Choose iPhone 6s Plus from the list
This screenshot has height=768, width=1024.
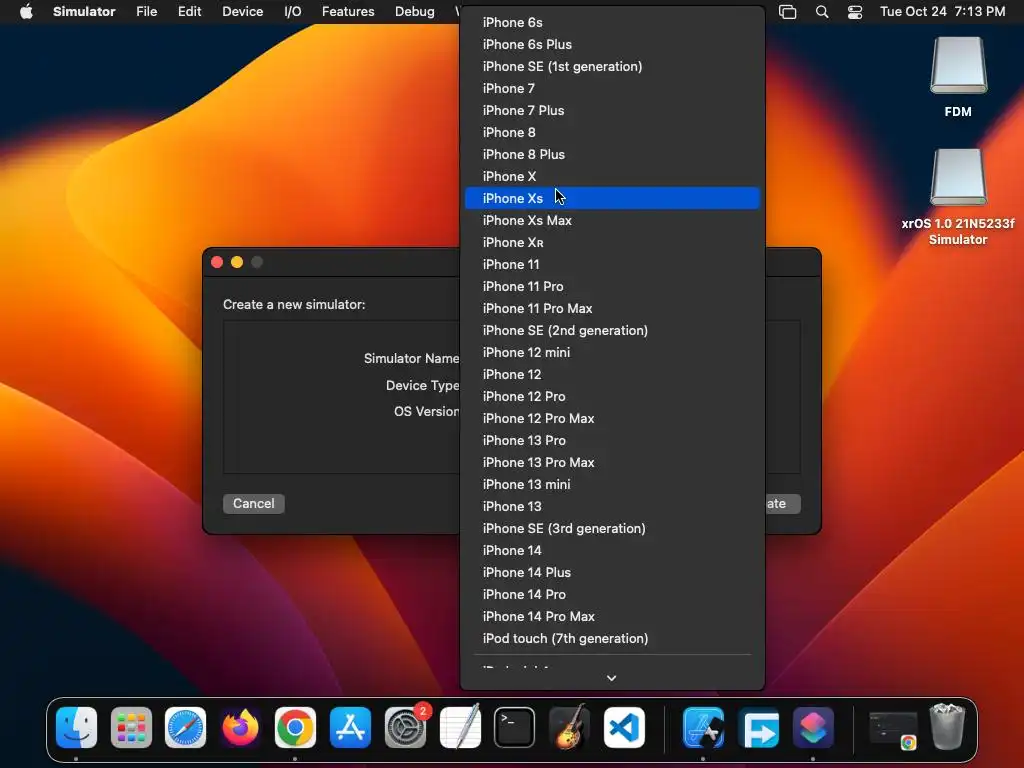tap(612, 44)
